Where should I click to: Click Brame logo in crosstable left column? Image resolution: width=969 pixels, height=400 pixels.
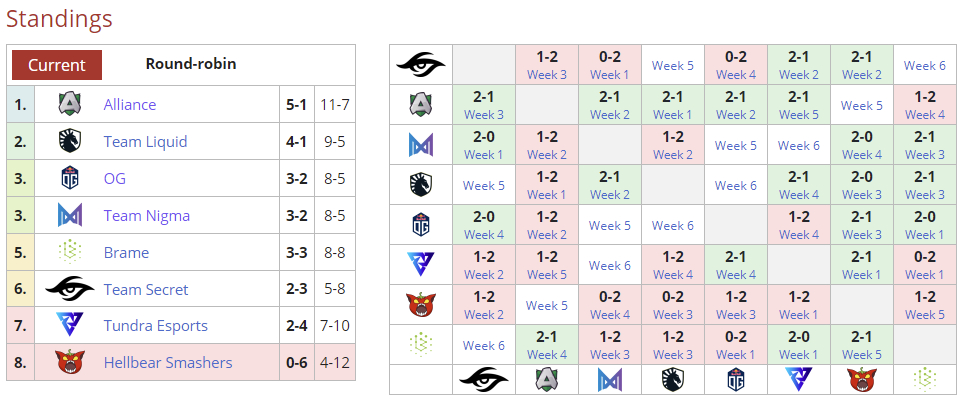tap(421, 344)
